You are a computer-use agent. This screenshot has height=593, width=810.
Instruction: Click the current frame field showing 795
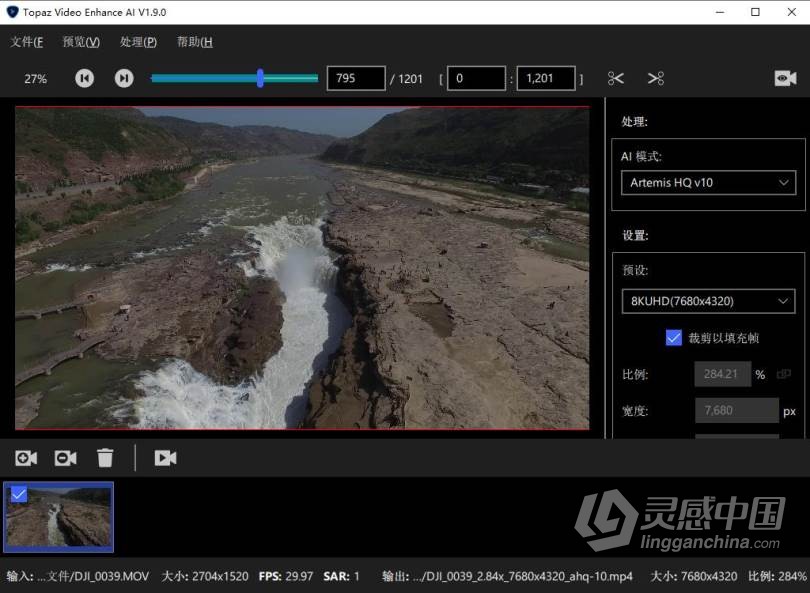(356, 78)
